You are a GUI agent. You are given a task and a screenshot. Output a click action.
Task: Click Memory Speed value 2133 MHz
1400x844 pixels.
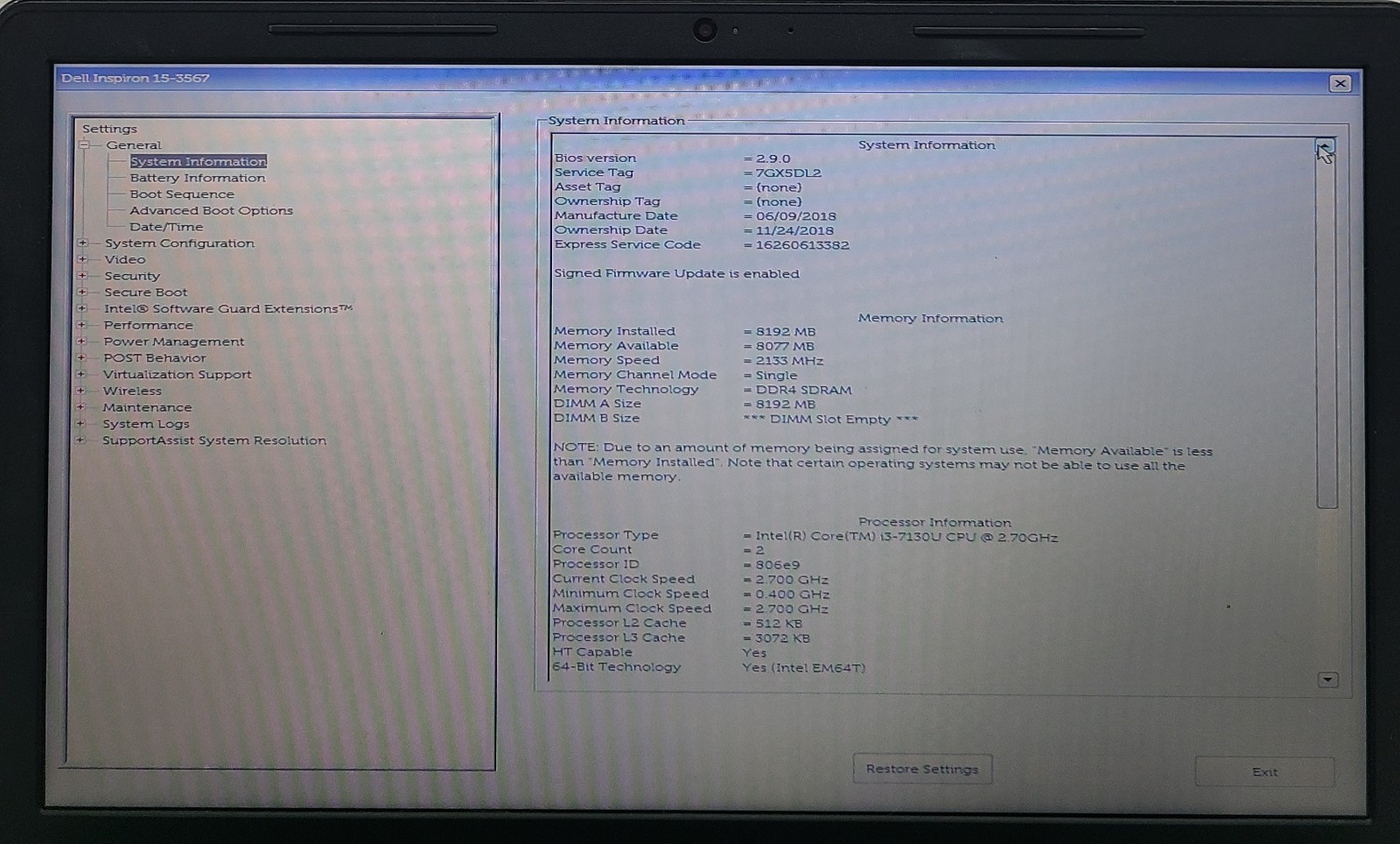pos(789,361)
